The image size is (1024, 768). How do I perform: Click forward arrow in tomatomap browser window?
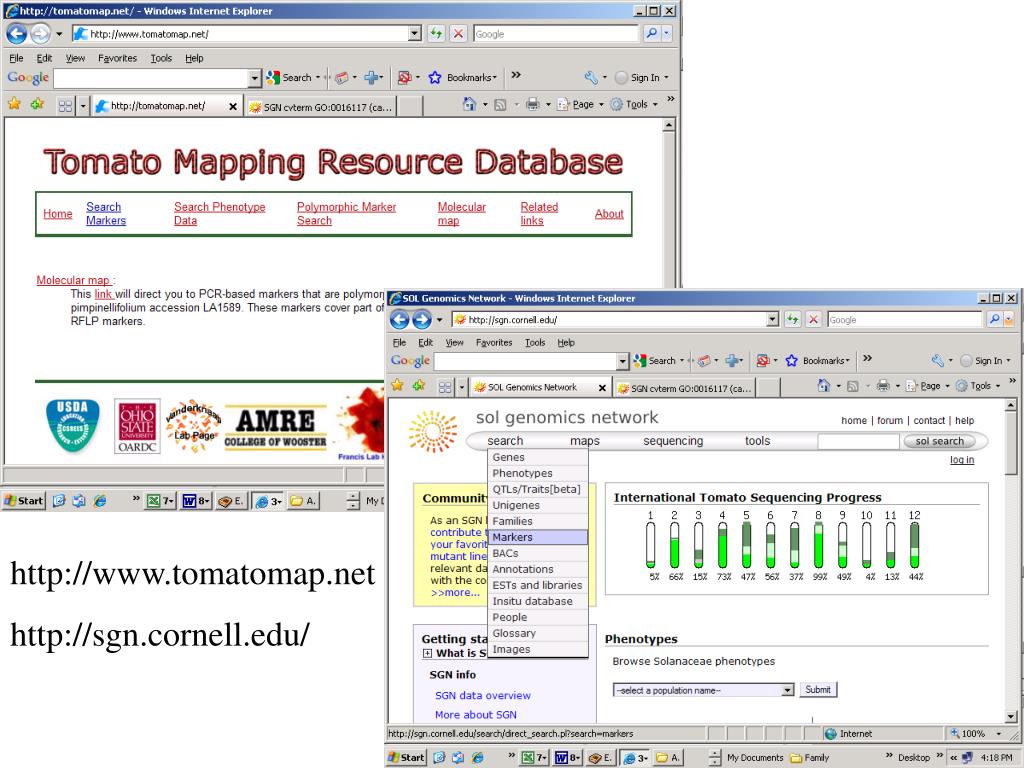point(40,33)
